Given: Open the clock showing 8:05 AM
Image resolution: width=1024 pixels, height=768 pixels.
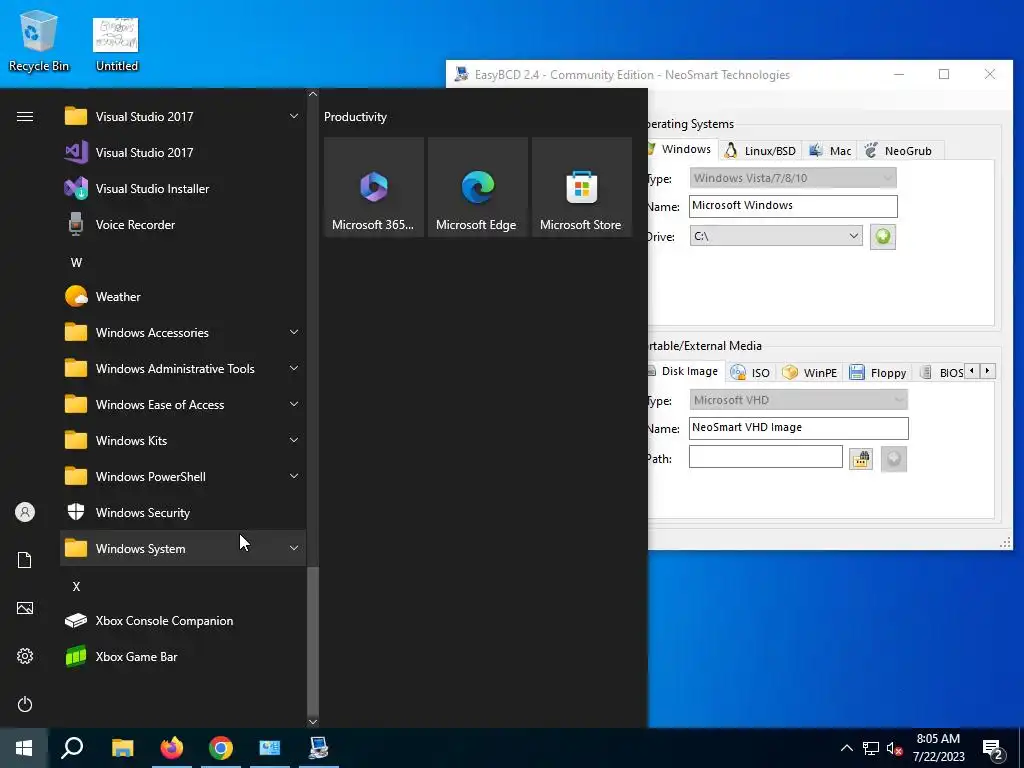Looking at the screenshot, I should pos(938,748).
